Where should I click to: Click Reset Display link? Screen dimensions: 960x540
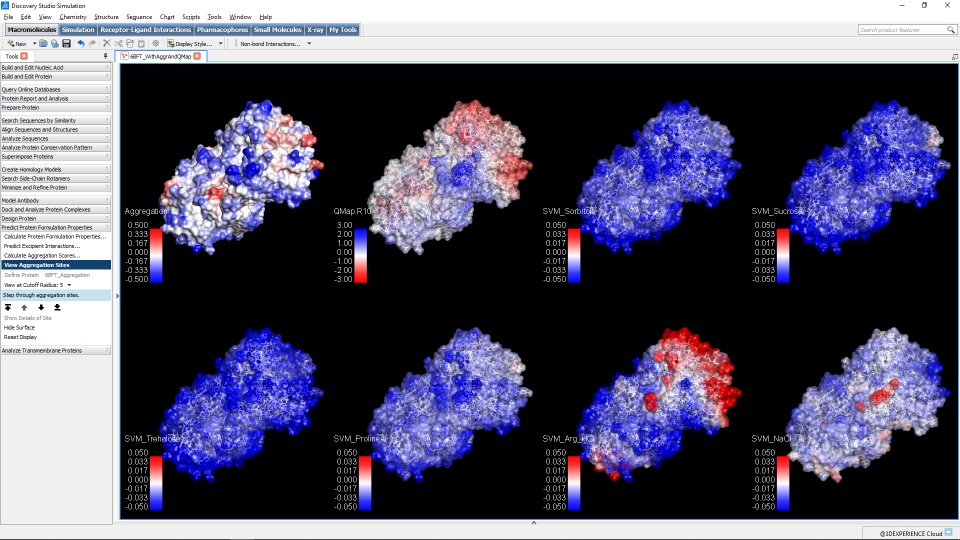coord(20,337)
